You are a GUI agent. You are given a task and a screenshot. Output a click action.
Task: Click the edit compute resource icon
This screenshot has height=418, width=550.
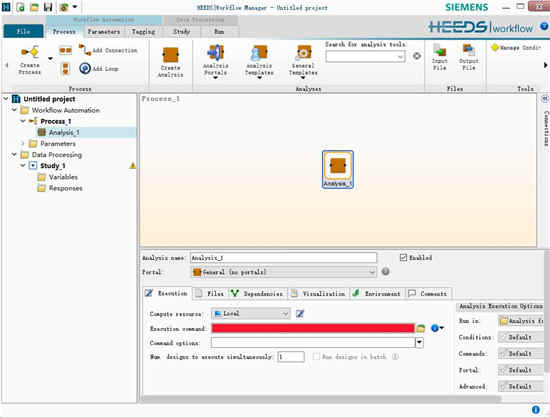(300, 314)
